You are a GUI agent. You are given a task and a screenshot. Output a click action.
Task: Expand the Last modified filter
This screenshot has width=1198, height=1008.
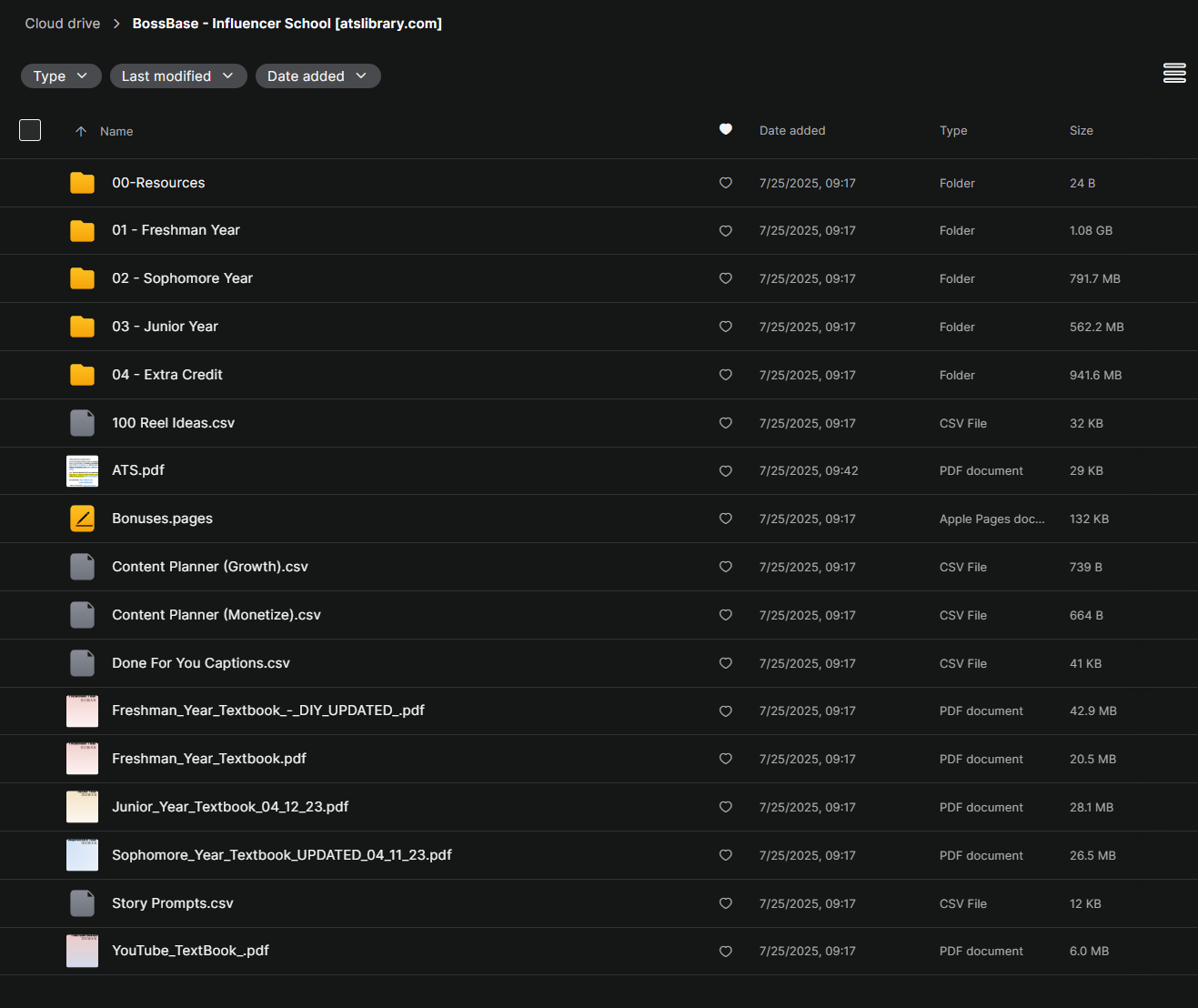pyautogui.click(x=177, y=76)
